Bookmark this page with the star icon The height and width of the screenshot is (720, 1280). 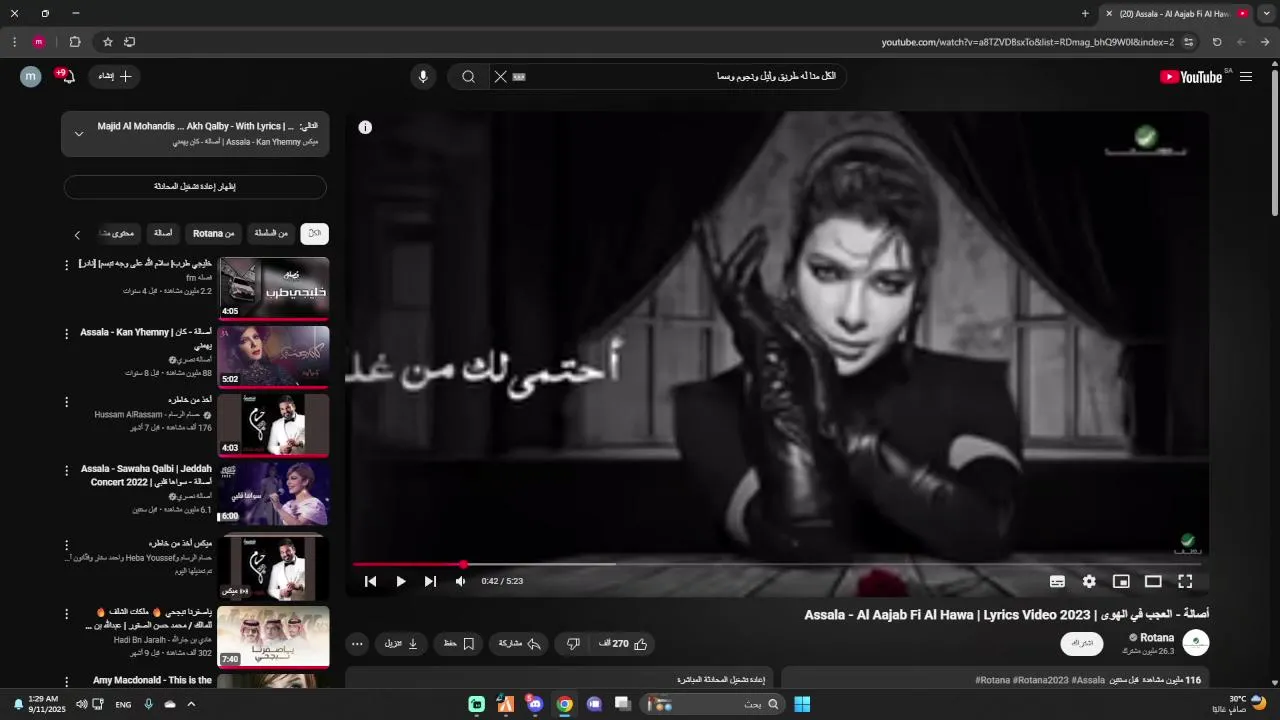pyautogui.click(x=107, y=42)
